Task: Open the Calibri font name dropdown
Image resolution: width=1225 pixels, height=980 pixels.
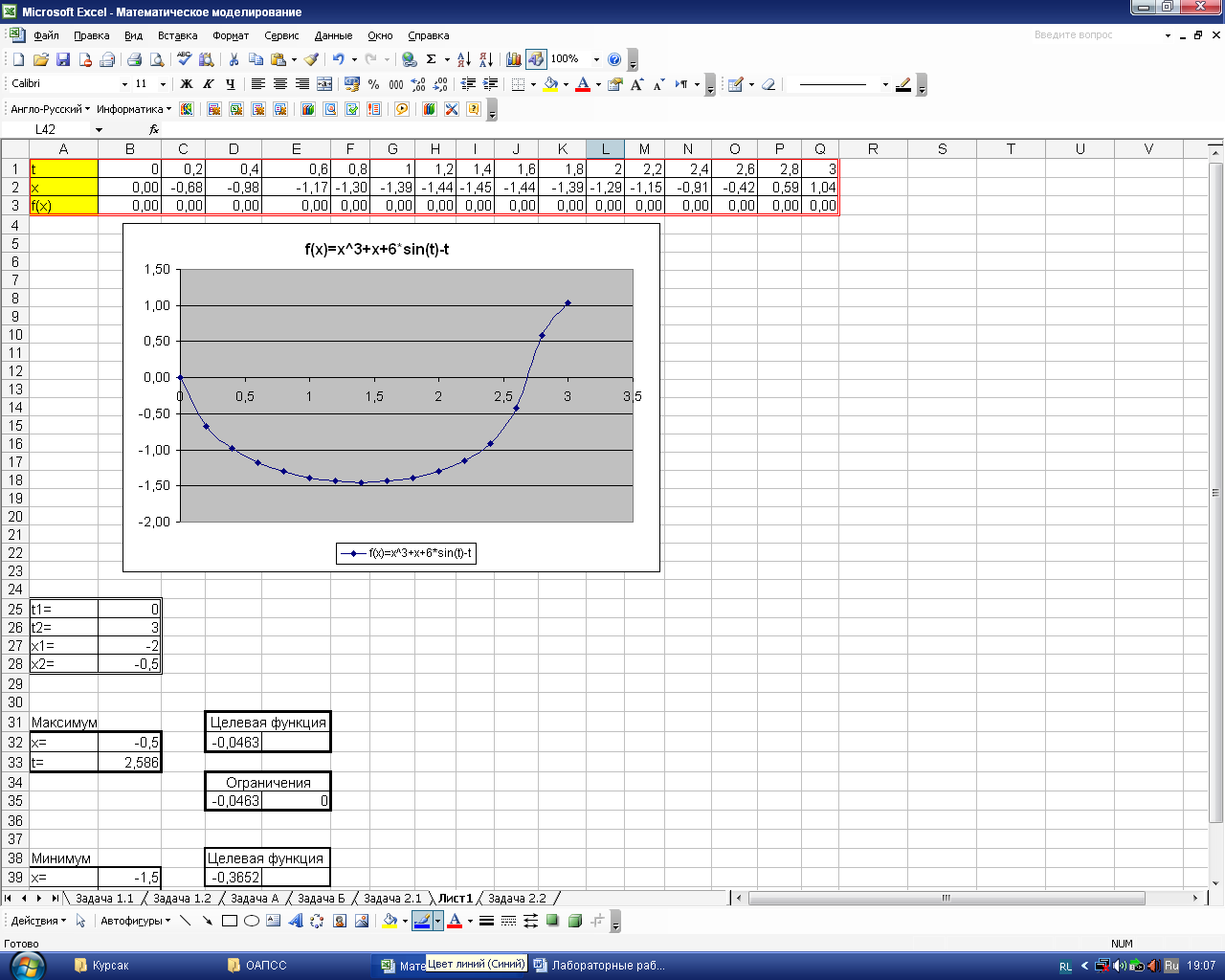Action: (124, 84)
